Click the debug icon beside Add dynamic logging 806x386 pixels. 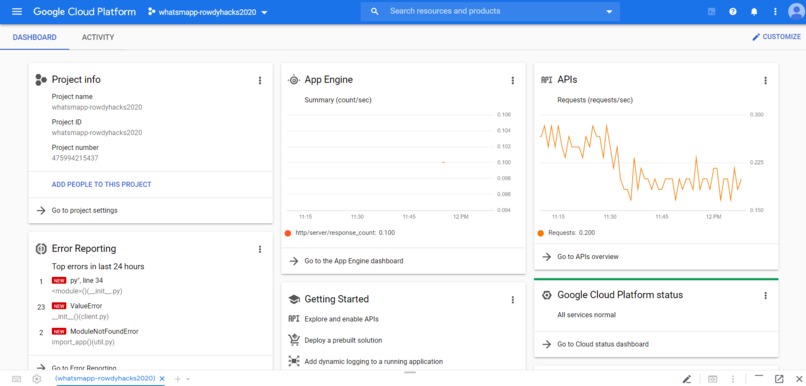294,361
